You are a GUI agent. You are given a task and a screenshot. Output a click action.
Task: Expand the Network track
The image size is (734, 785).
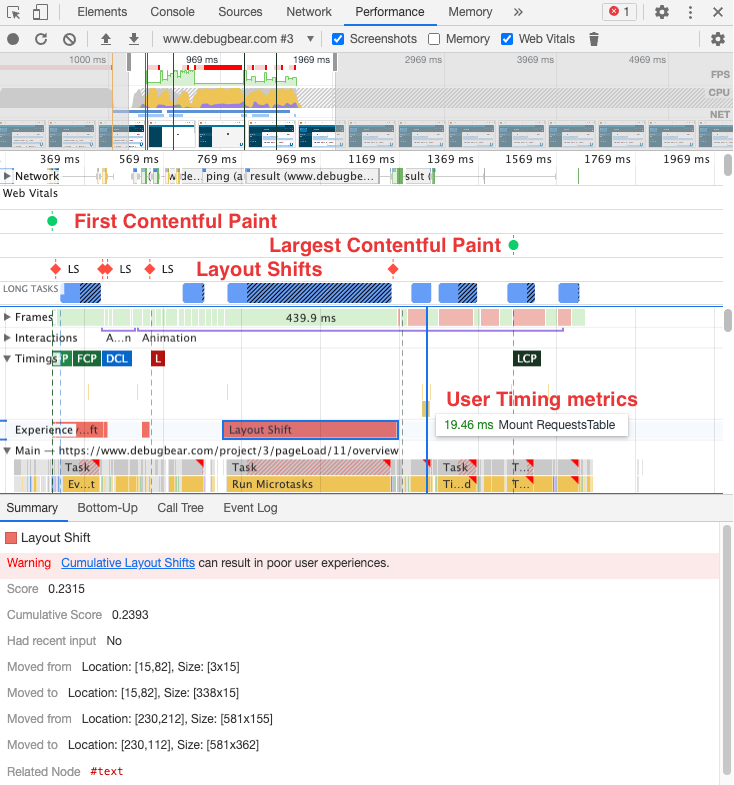[x=7, y=176]
